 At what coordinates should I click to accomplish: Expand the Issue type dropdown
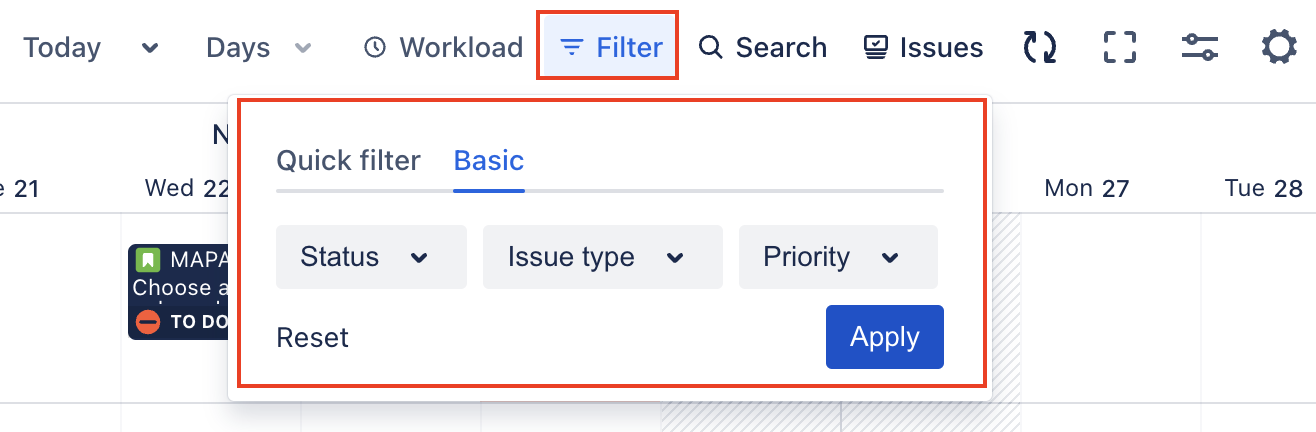coord(602,257)
